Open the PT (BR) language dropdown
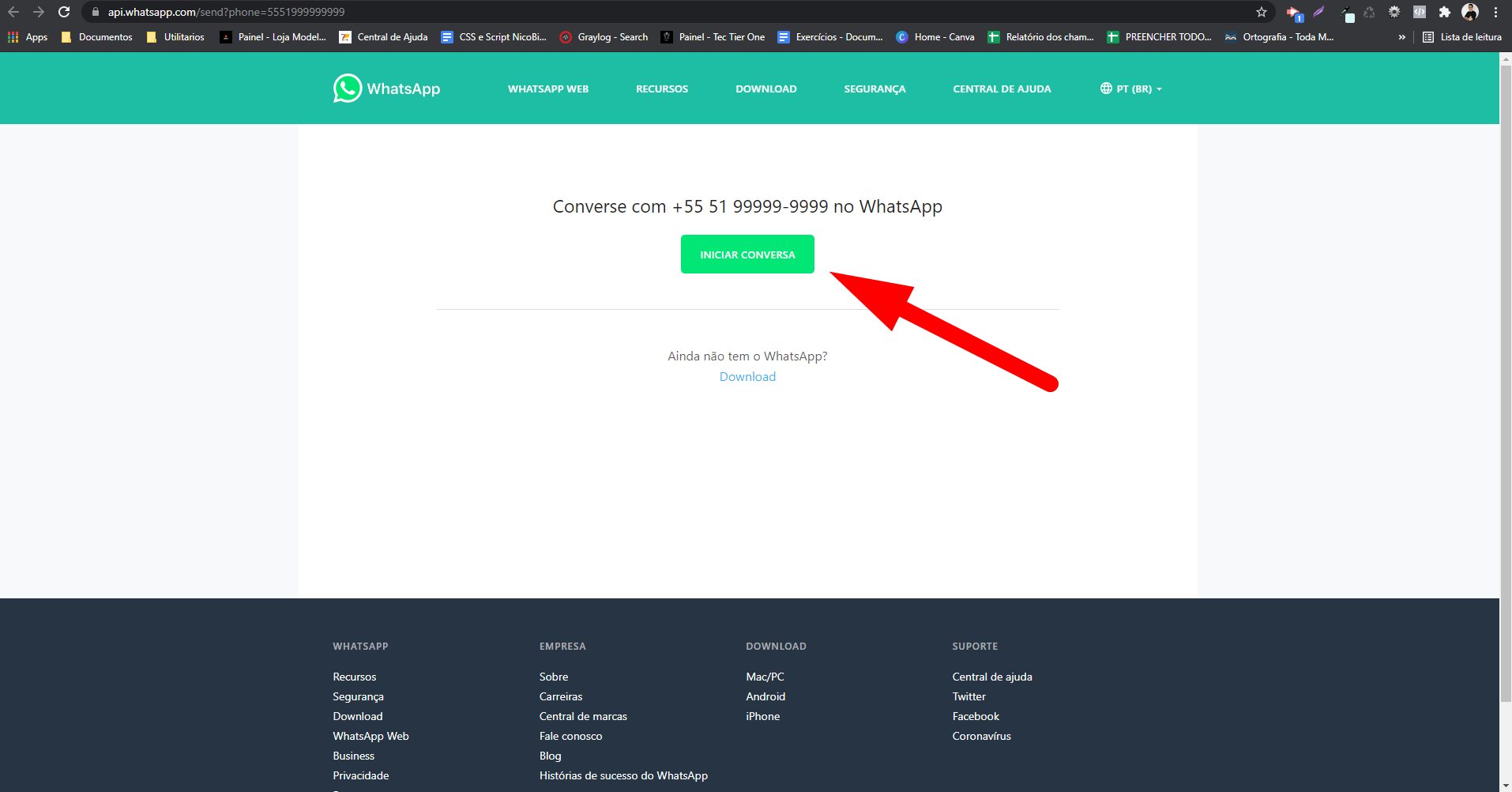This screenshot has height=792, width=1512. [1131, 89]
